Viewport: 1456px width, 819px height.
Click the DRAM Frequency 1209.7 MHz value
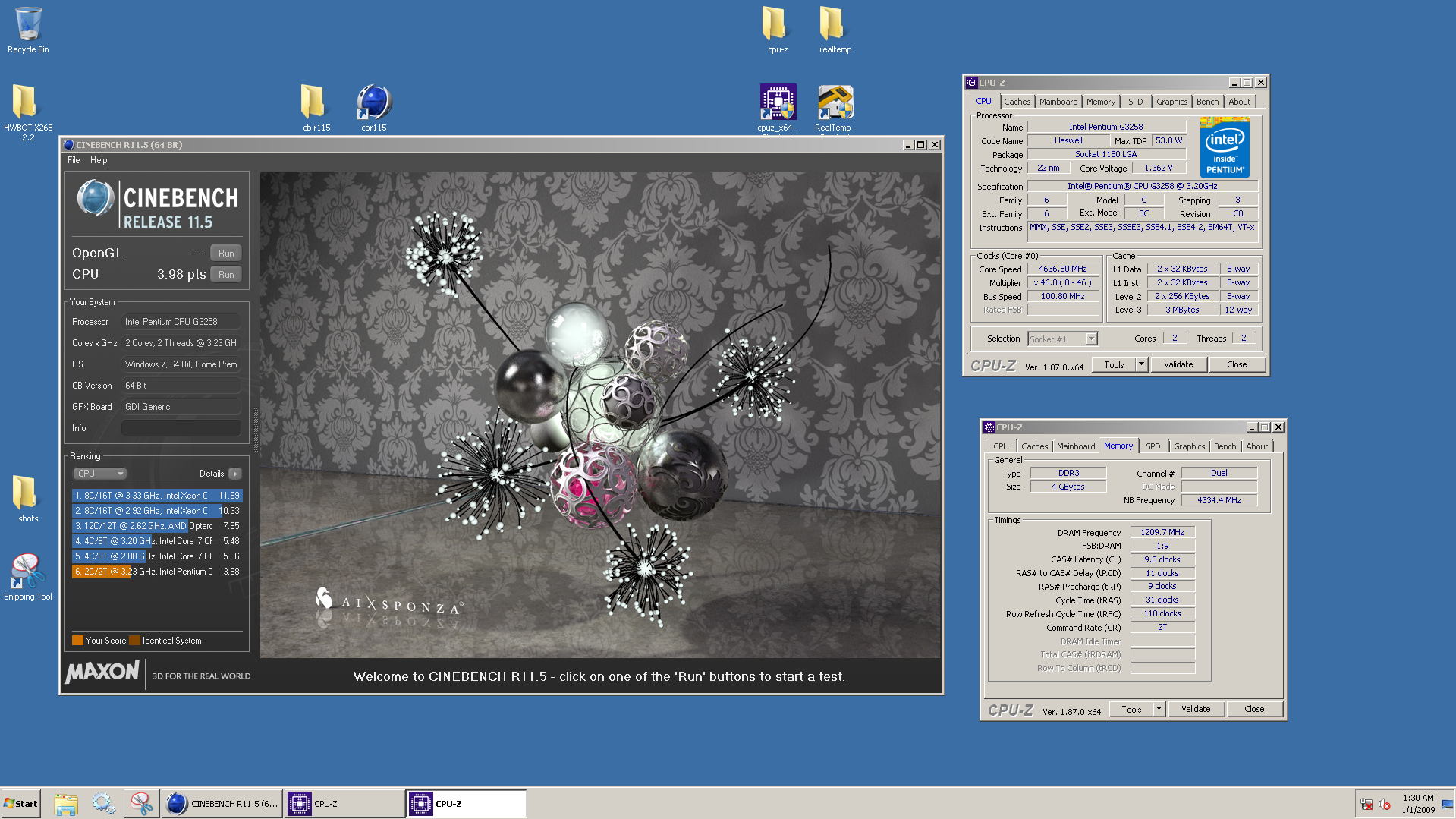1162,533
